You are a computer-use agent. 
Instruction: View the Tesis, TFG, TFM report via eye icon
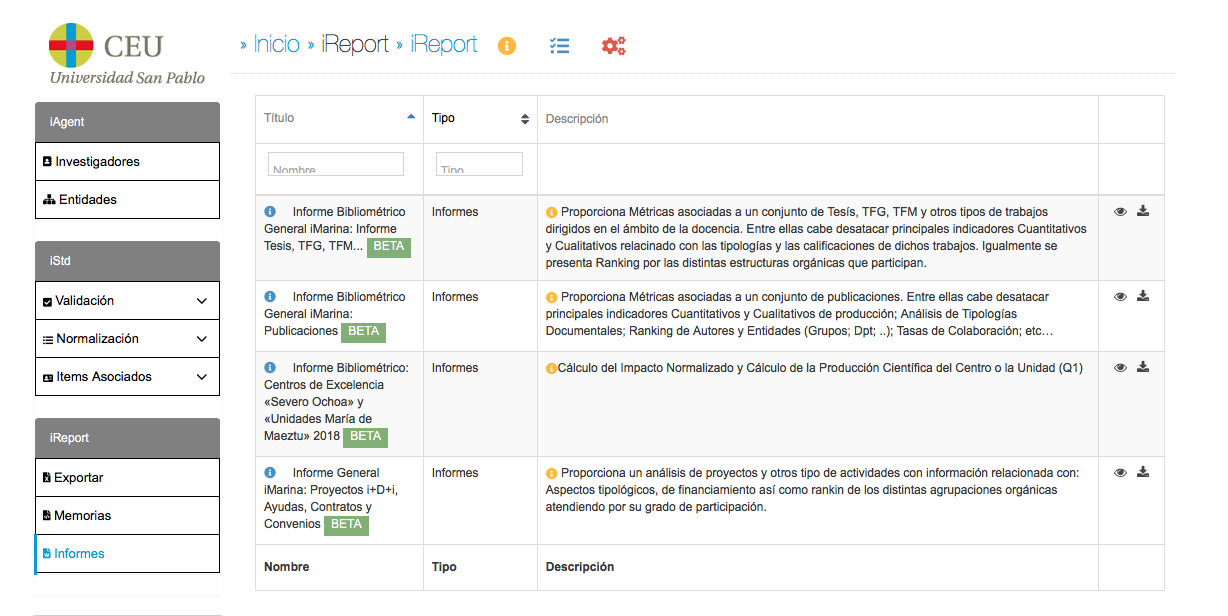[x=1120, y=212]
